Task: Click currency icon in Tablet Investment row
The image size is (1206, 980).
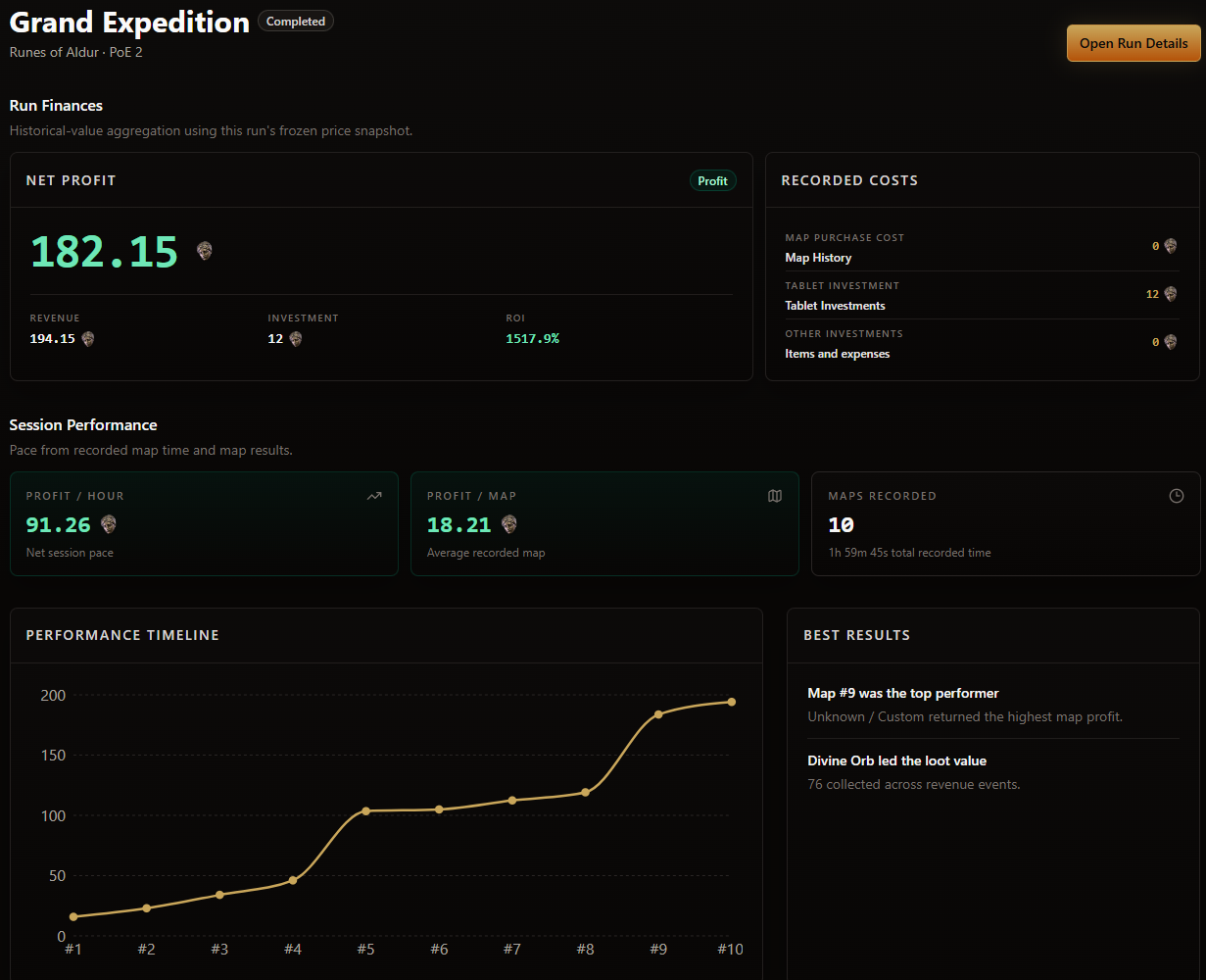Action: (x=1170, y=294)
